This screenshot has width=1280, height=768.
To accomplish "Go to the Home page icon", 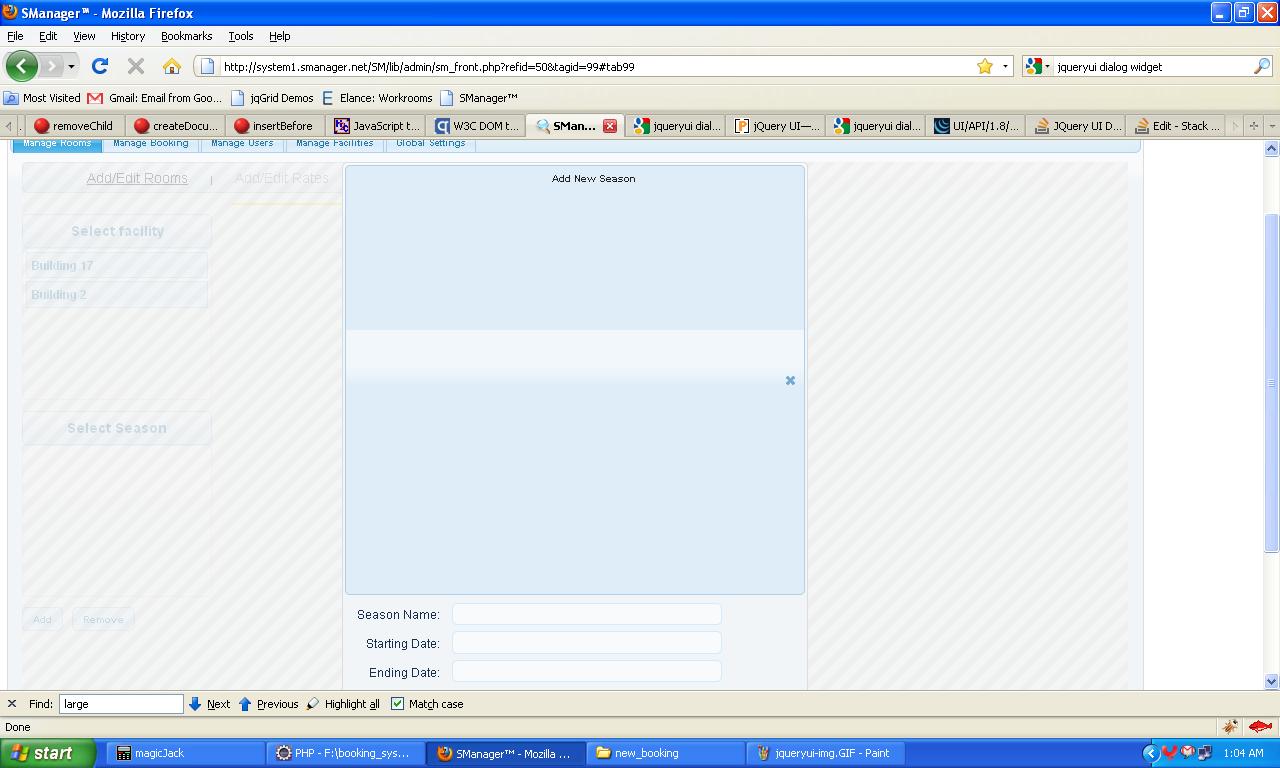I will click(x=172, y=66).
